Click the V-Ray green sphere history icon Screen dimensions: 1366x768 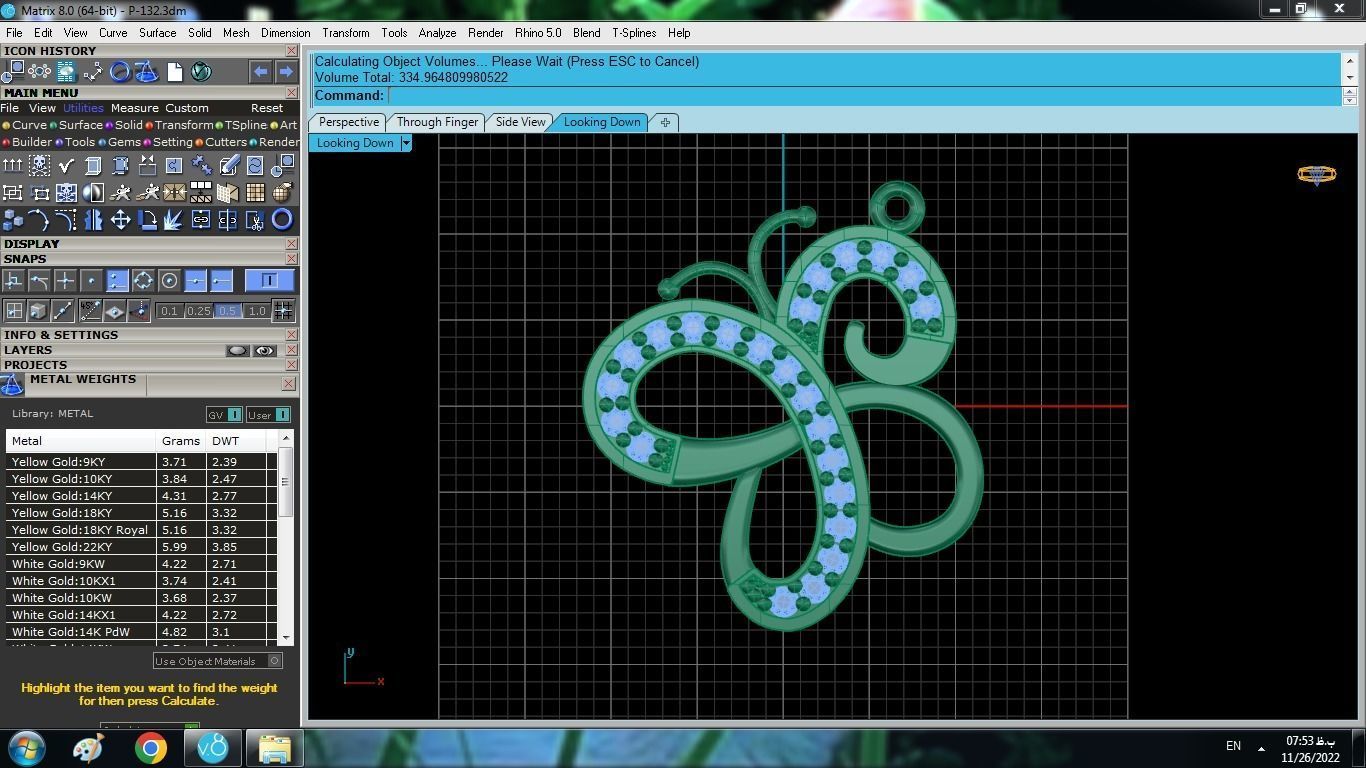point(201,71)
